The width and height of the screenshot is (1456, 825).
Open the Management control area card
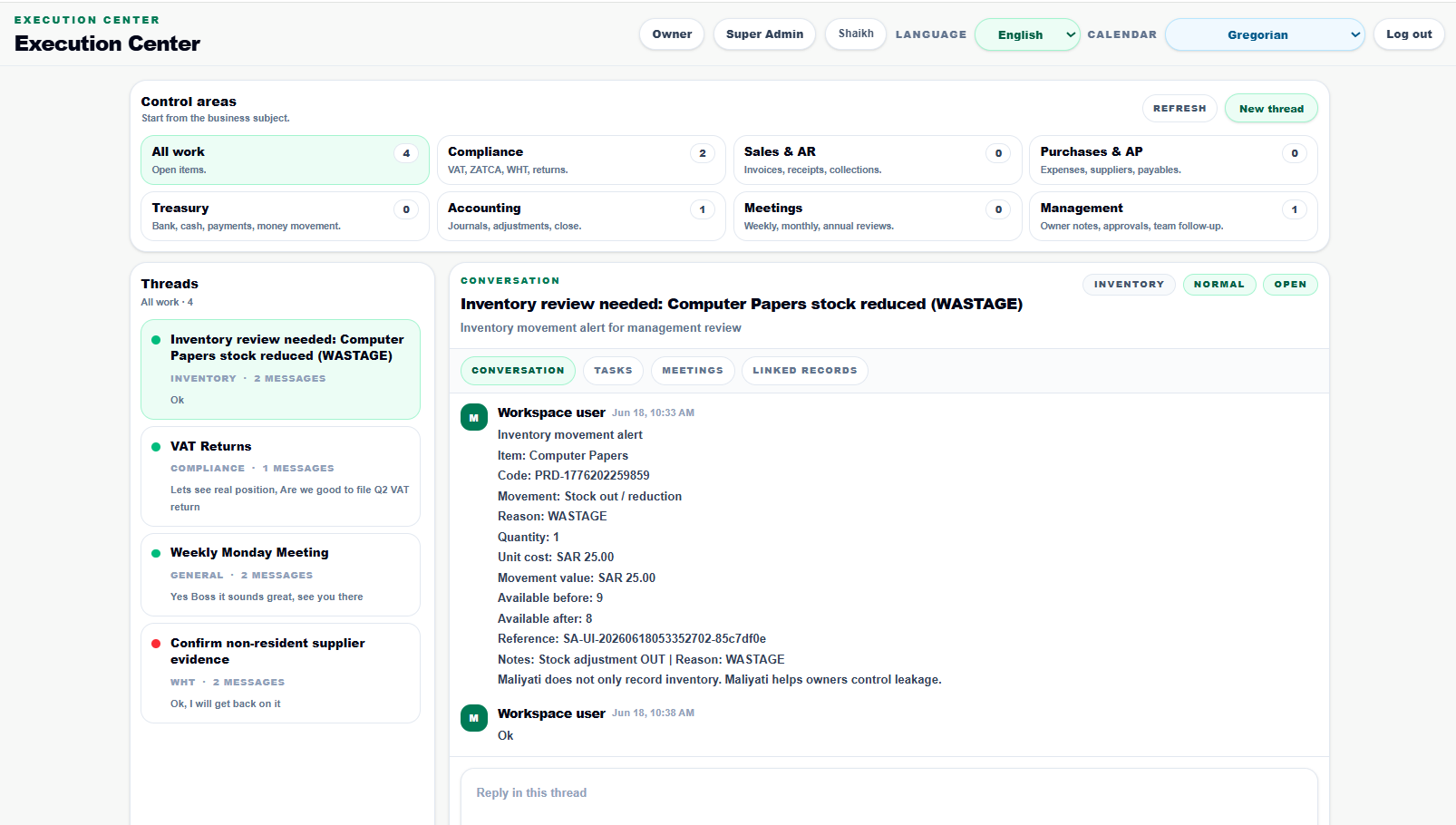tap(1173, 217)
